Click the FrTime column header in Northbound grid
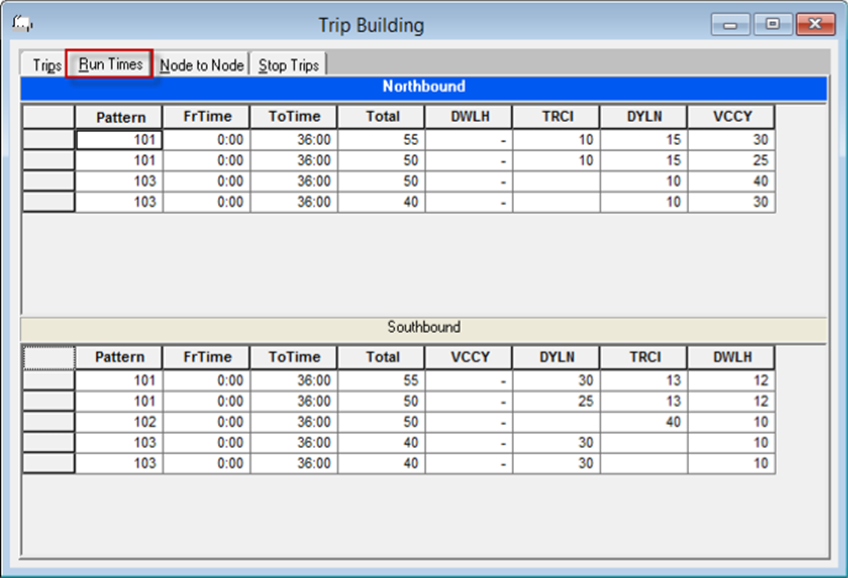This screenshot has height=578, width=848. 206,116
